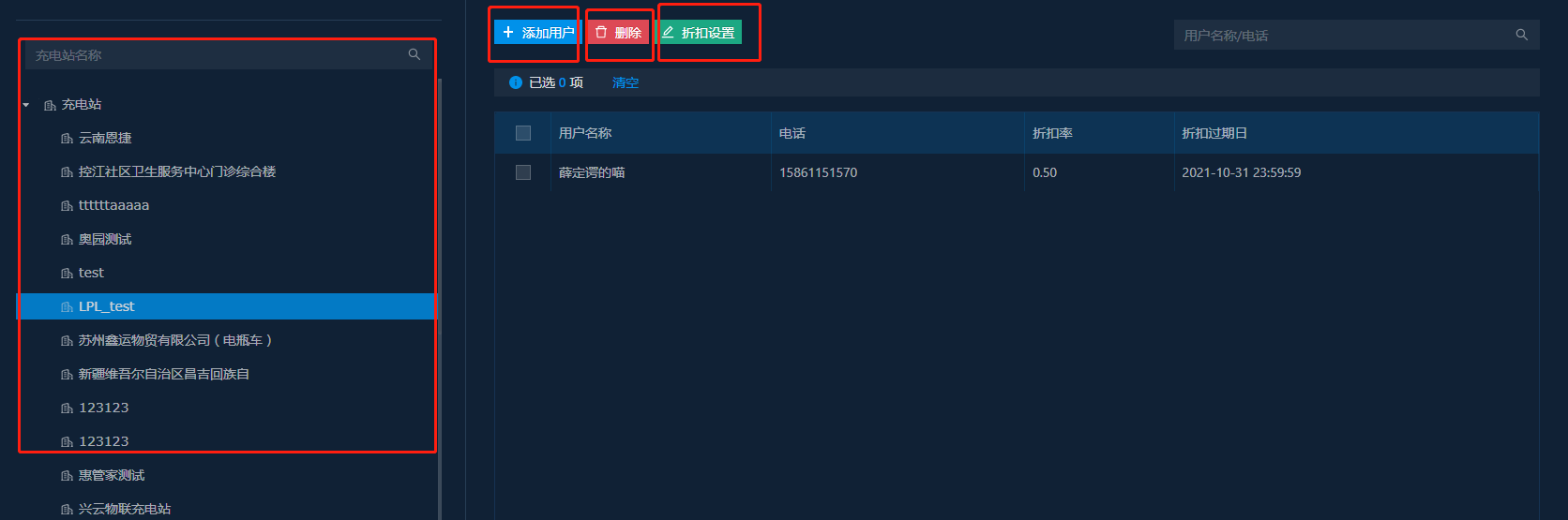Choose 控江社区卫生服务中心门诊综合楼 in station list
Viewport: 1568px width, 520px height.
coord(176,171)
